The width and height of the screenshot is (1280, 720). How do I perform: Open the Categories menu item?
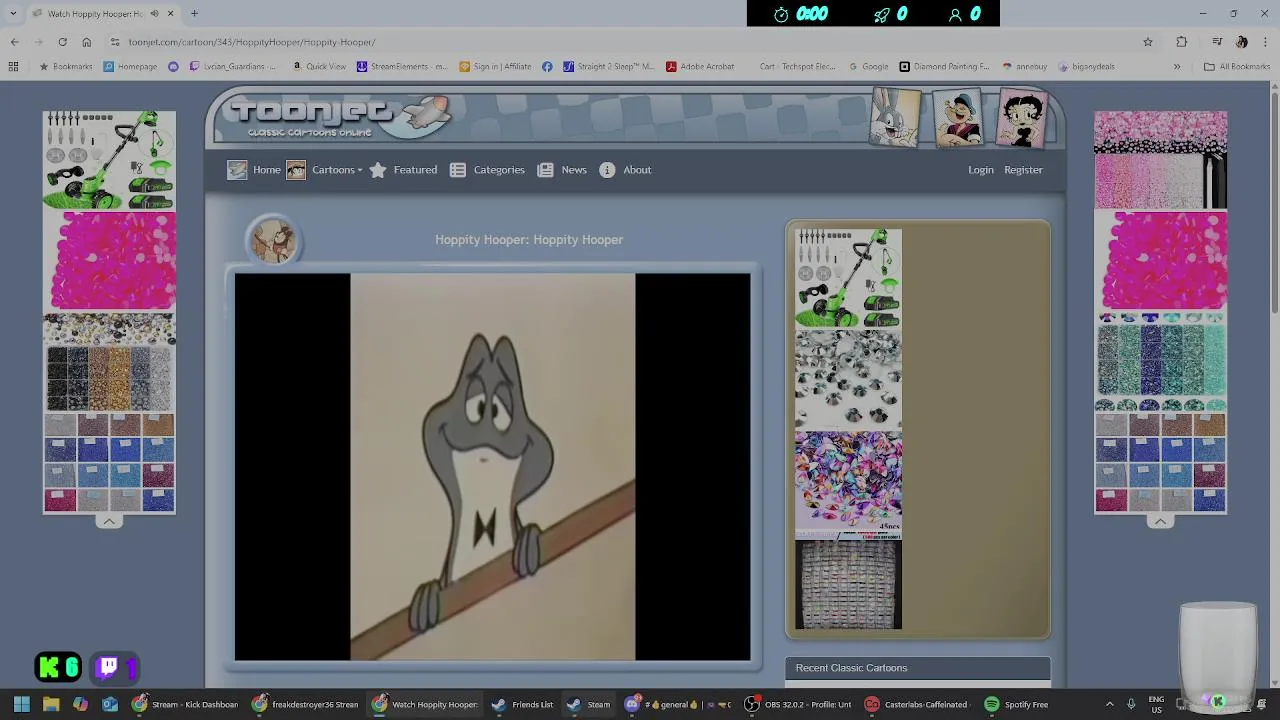pyautogui.click(x=487, y=170)
